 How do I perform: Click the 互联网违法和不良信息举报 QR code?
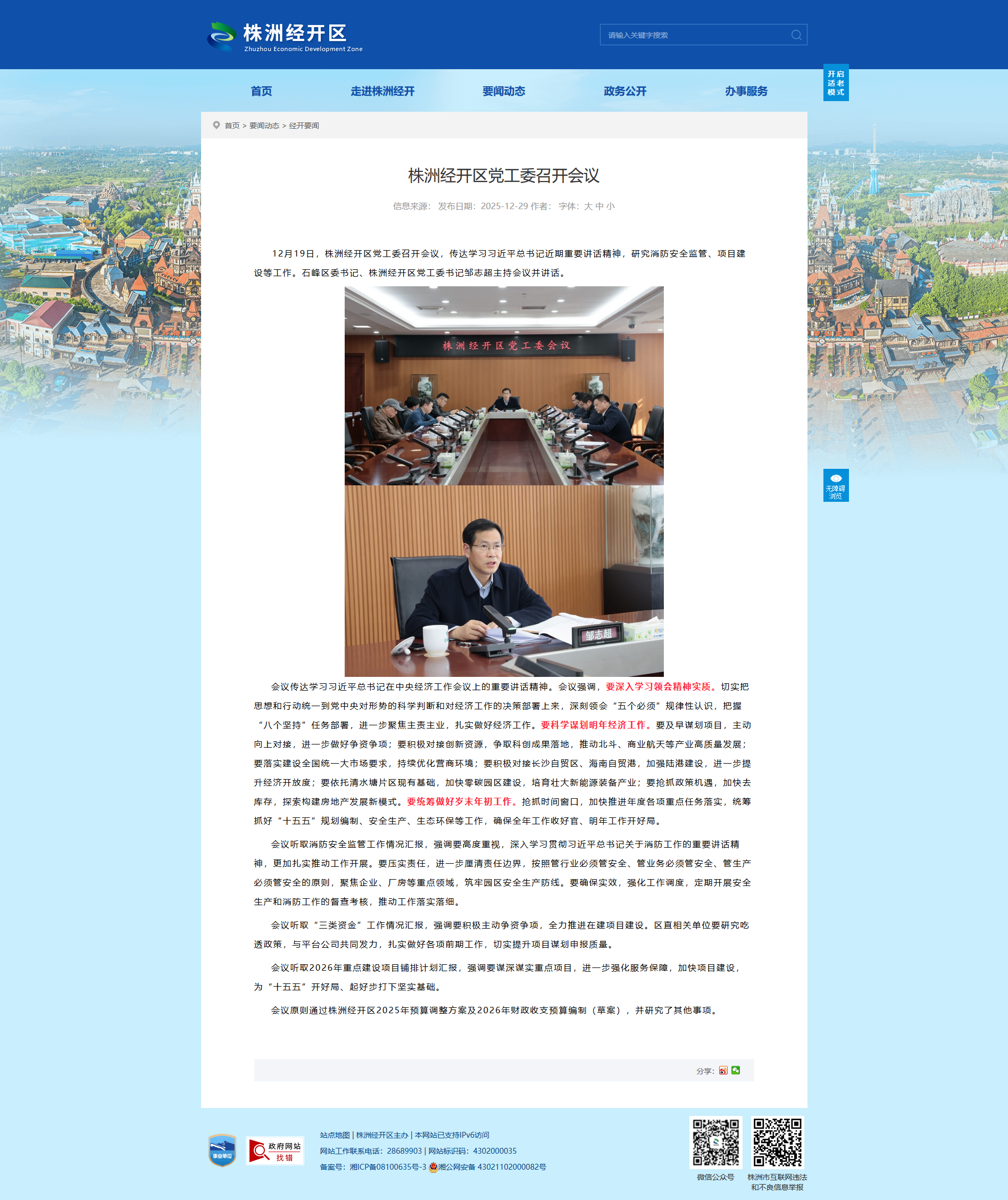tap(777, 1142)
